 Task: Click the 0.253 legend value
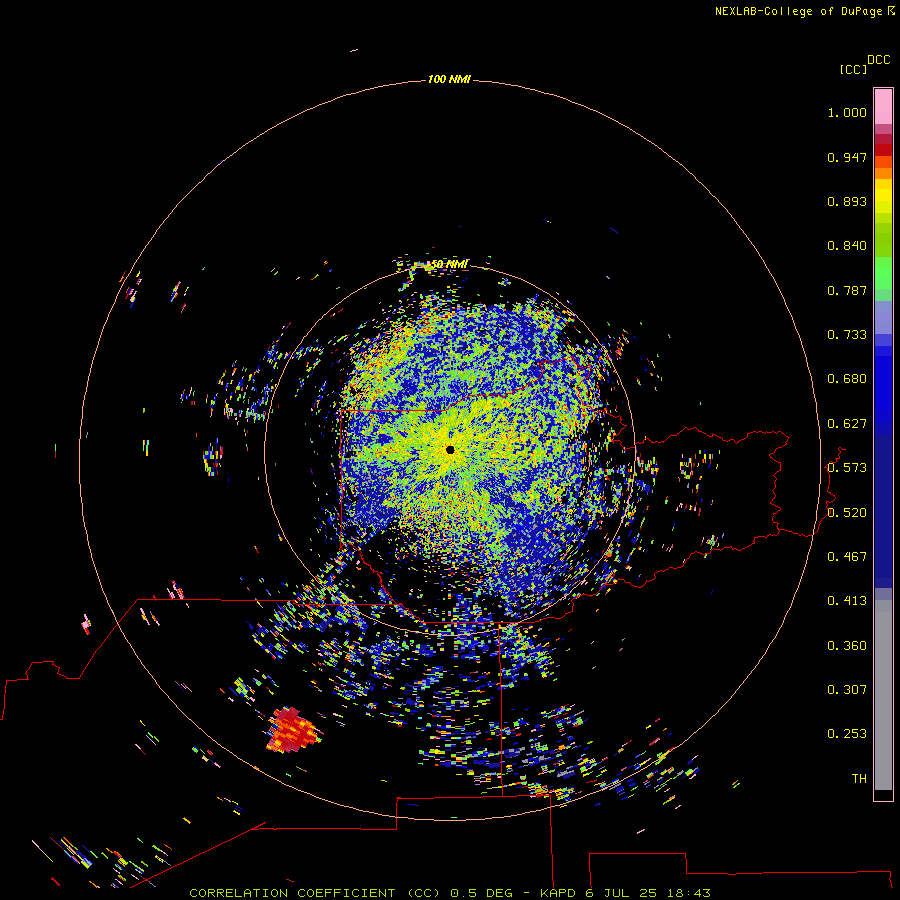847,734
